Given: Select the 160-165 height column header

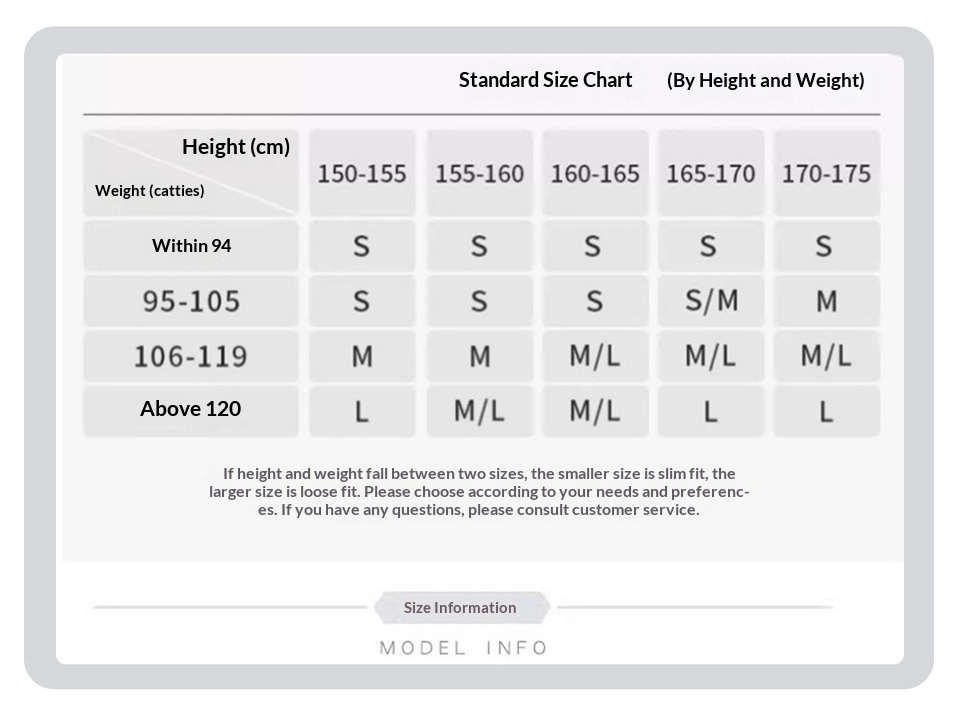Looking at the screenshot, I should pyautogui.click(x=595, y=173).
